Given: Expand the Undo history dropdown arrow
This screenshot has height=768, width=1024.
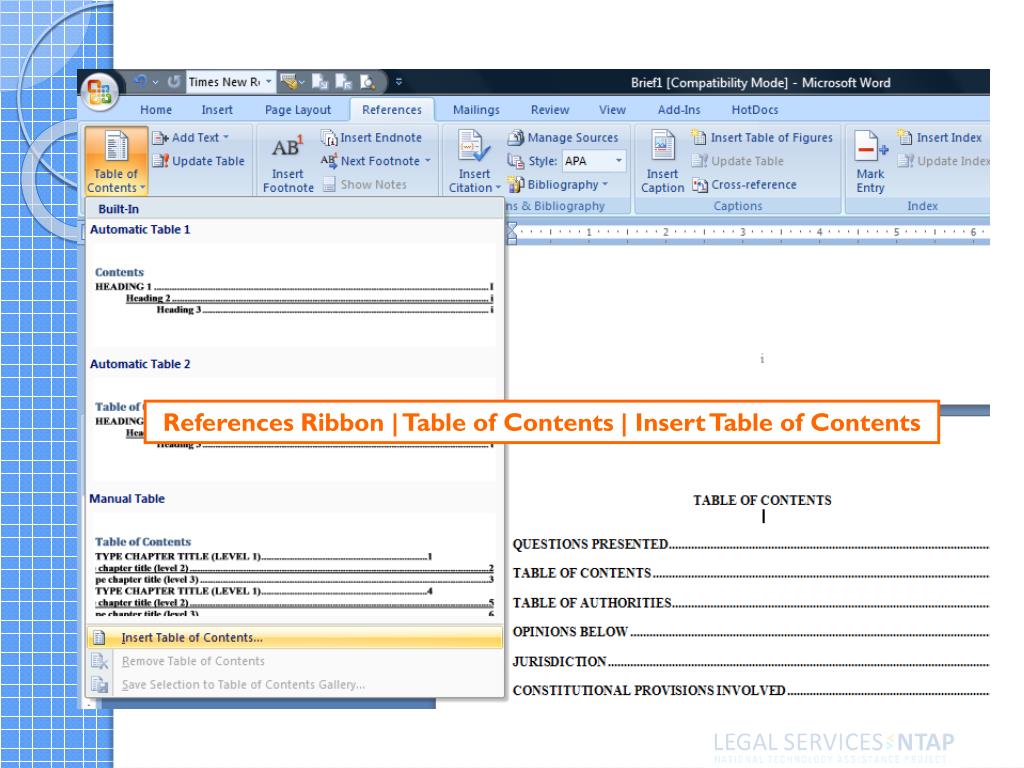Looking at the screenshot, I should coord(155,82).
